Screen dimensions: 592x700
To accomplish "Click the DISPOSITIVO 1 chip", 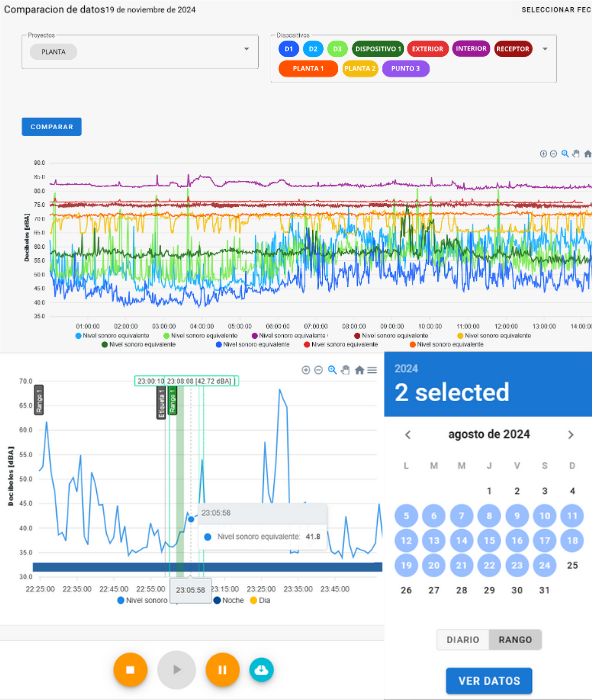I will click(378, 49).
